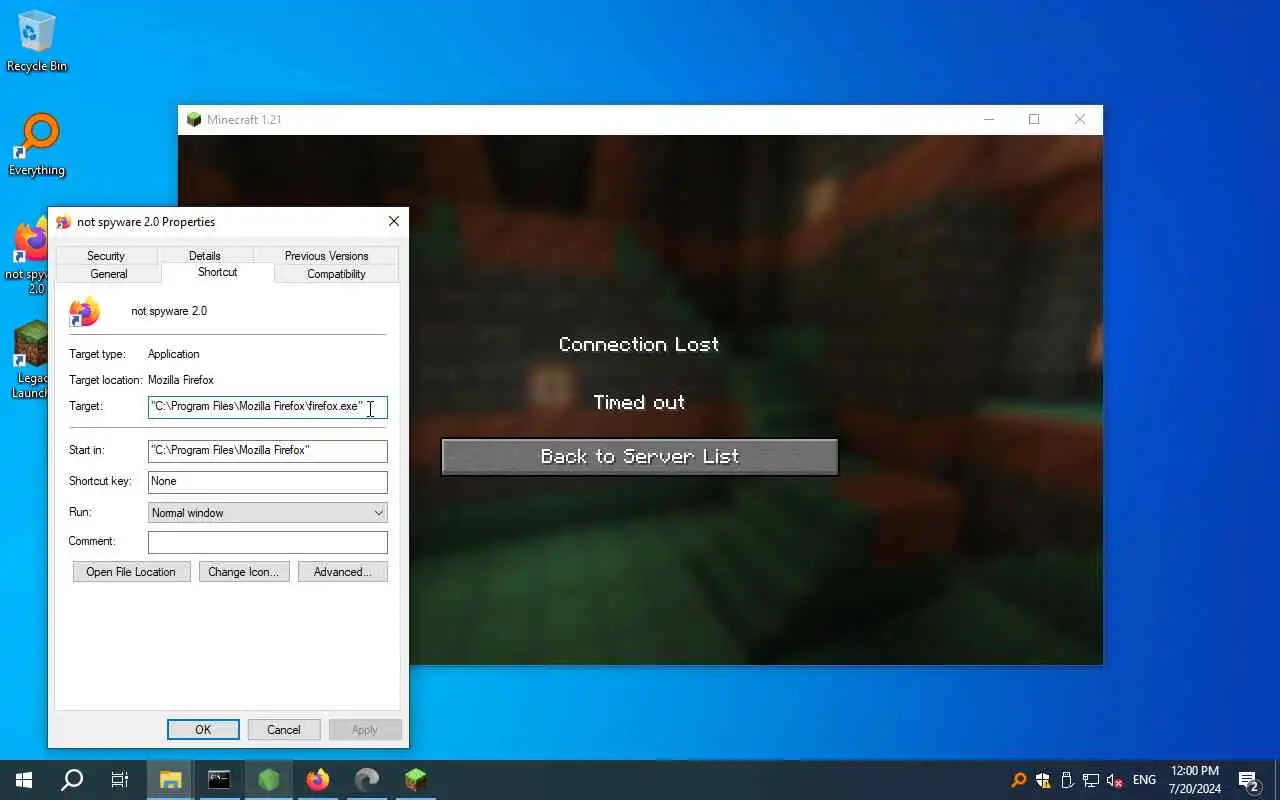Screen dimensions: 1280x800
Task: Open the Run dropdown showing Normal window
Action: (x=267, y=513)
